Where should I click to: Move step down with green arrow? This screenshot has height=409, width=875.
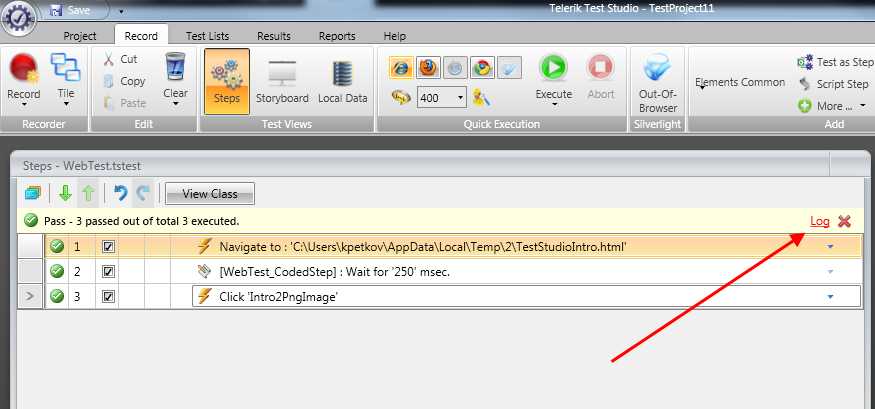(x=65, y=193)
